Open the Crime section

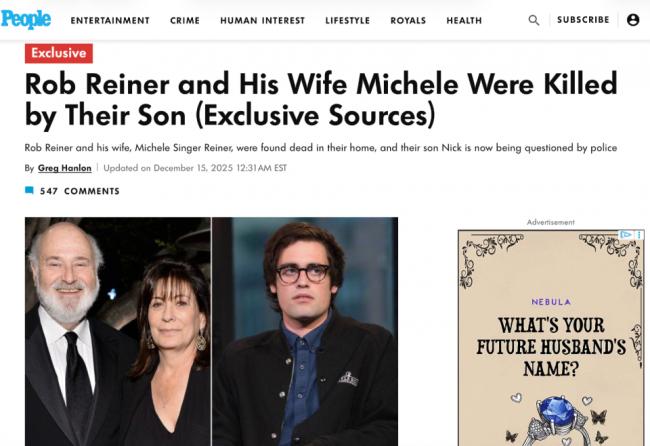[185, 20]
